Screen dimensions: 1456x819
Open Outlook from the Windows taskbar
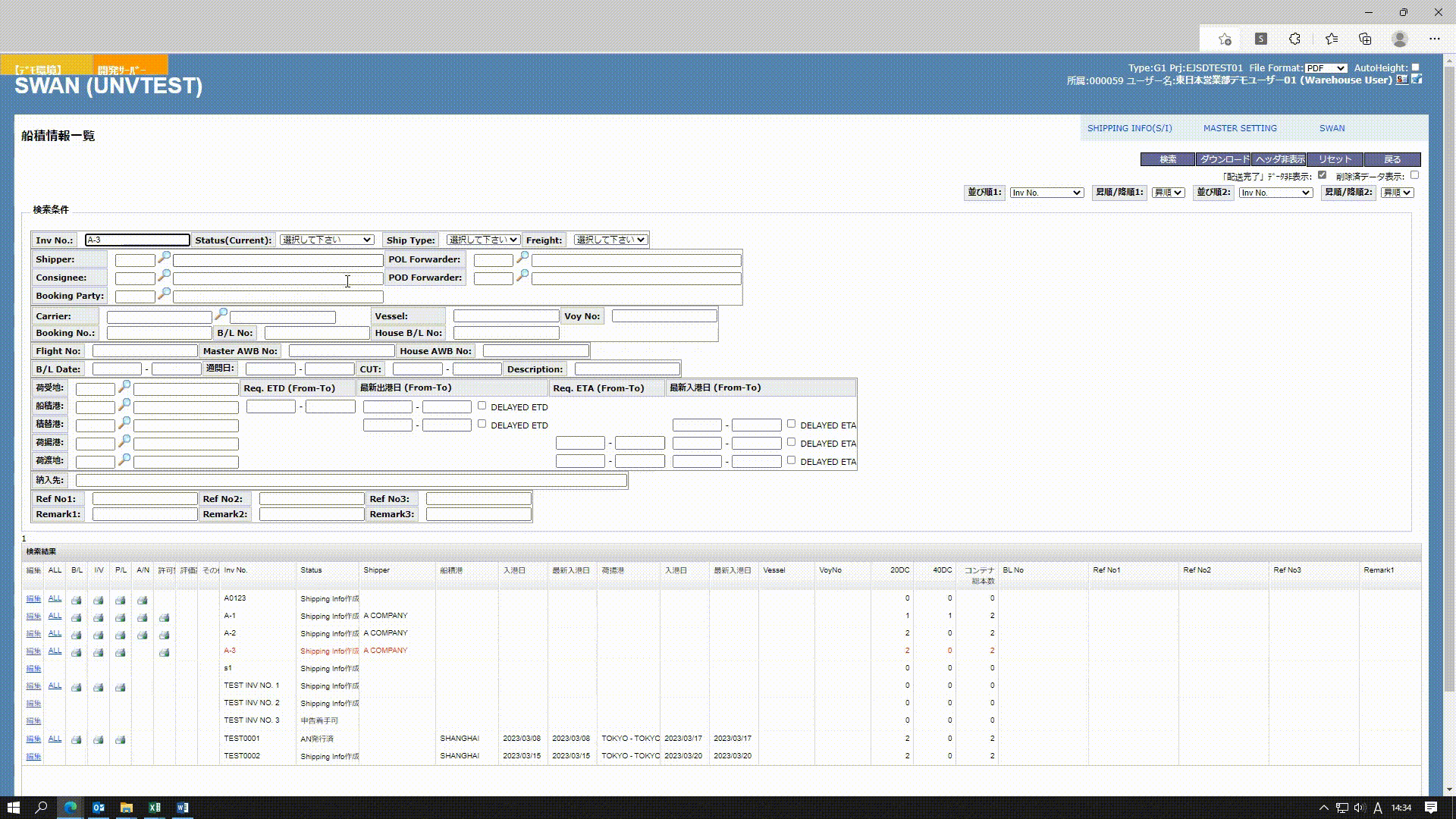pos(99,808)
